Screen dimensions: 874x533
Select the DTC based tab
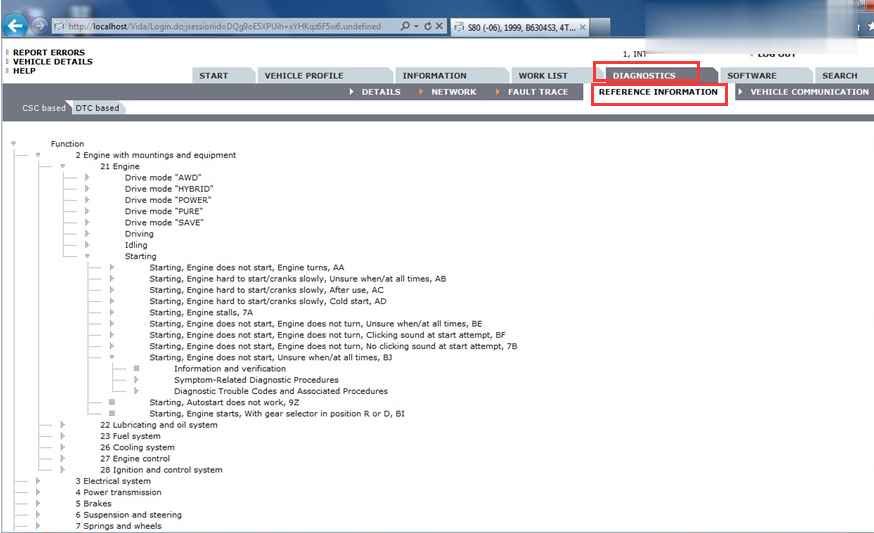tap(98, 108)
